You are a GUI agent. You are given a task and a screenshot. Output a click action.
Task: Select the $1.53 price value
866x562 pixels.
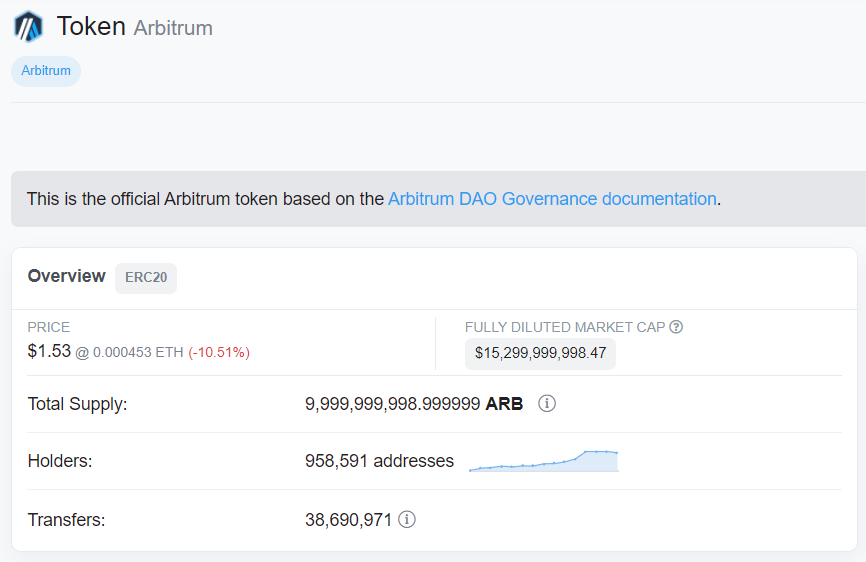pos(49,351)
